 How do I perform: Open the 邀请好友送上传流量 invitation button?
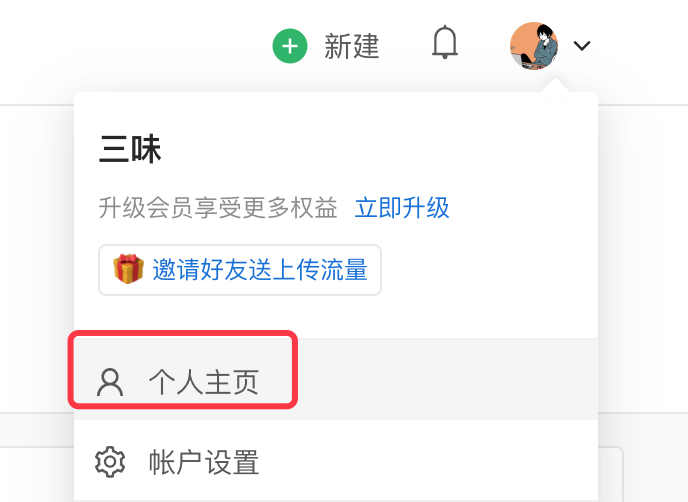tap(240, 270)
